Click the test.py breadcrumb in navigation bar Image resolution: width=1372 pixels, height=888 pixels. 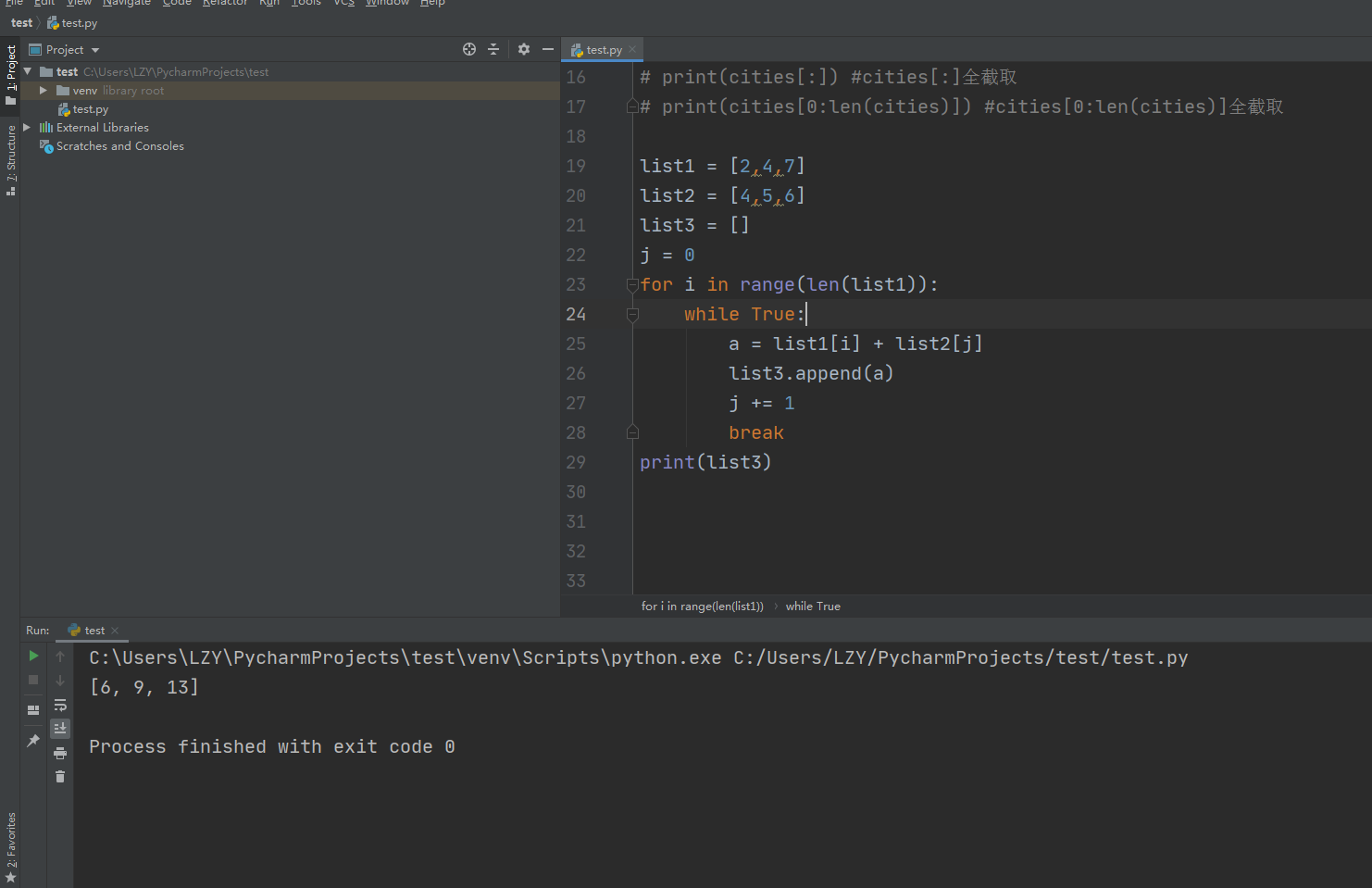pyautogui.click(x=72, y=23)
